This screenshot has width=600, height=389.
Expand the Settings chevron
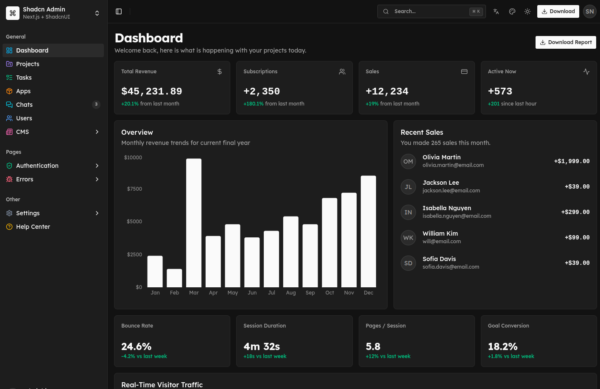97,213
